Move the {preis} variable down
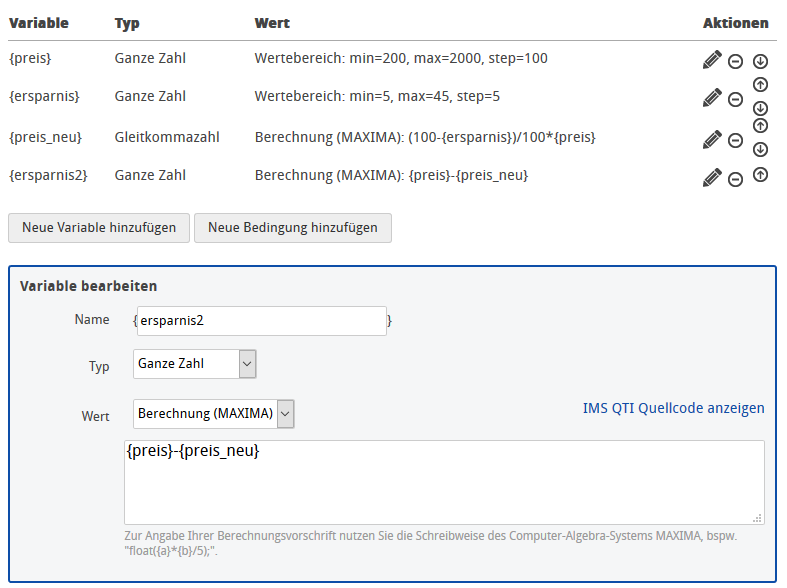This screenshot has width=787, height=588. pos(759,60)
